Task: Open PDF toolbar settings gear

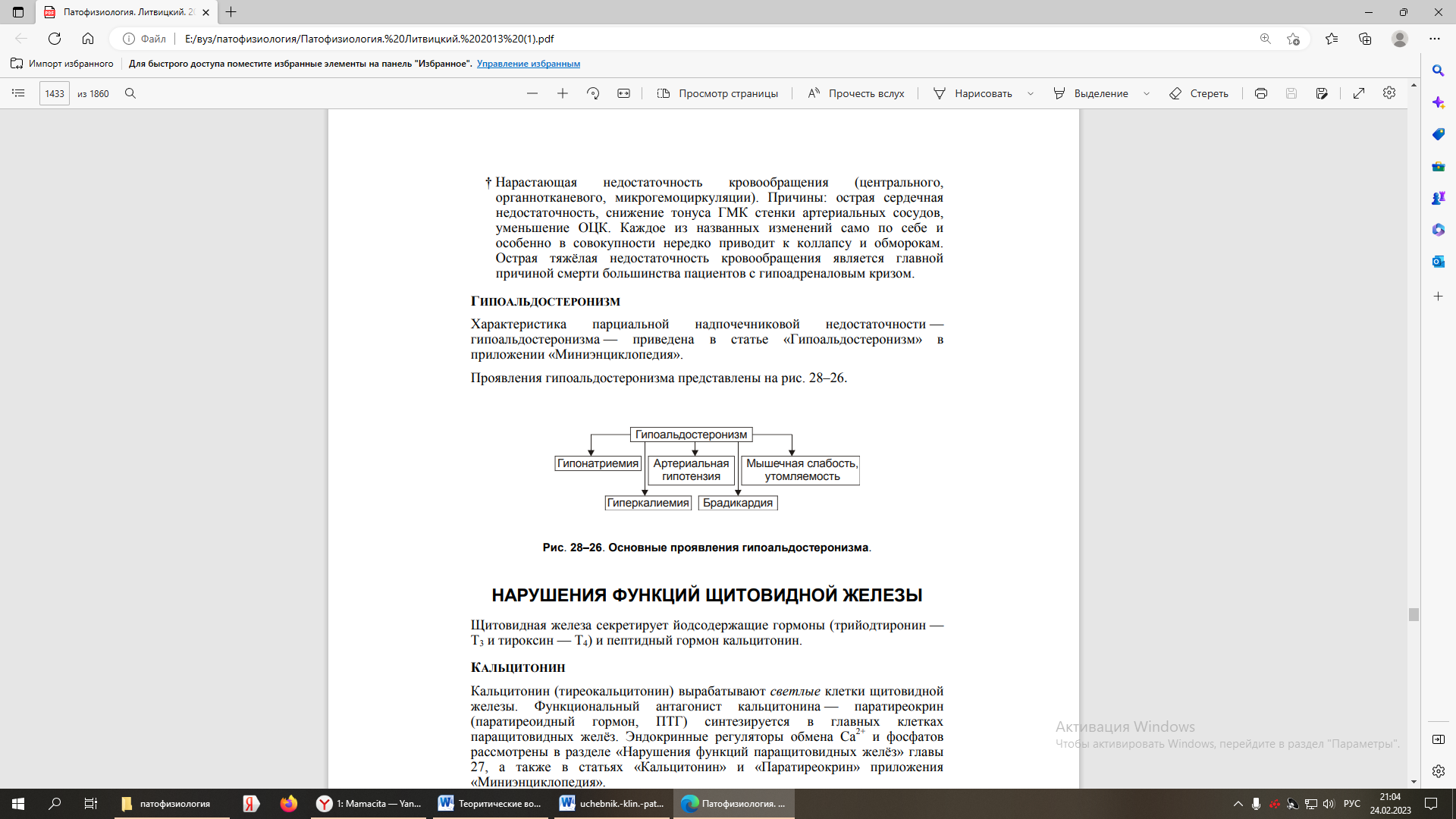Action: tap(1389, 93)
